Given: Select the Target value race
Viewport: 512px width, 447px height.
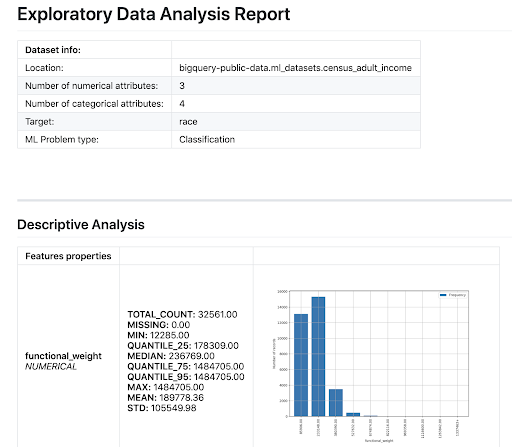Looking at the screenshot, I should pos(188,122).
